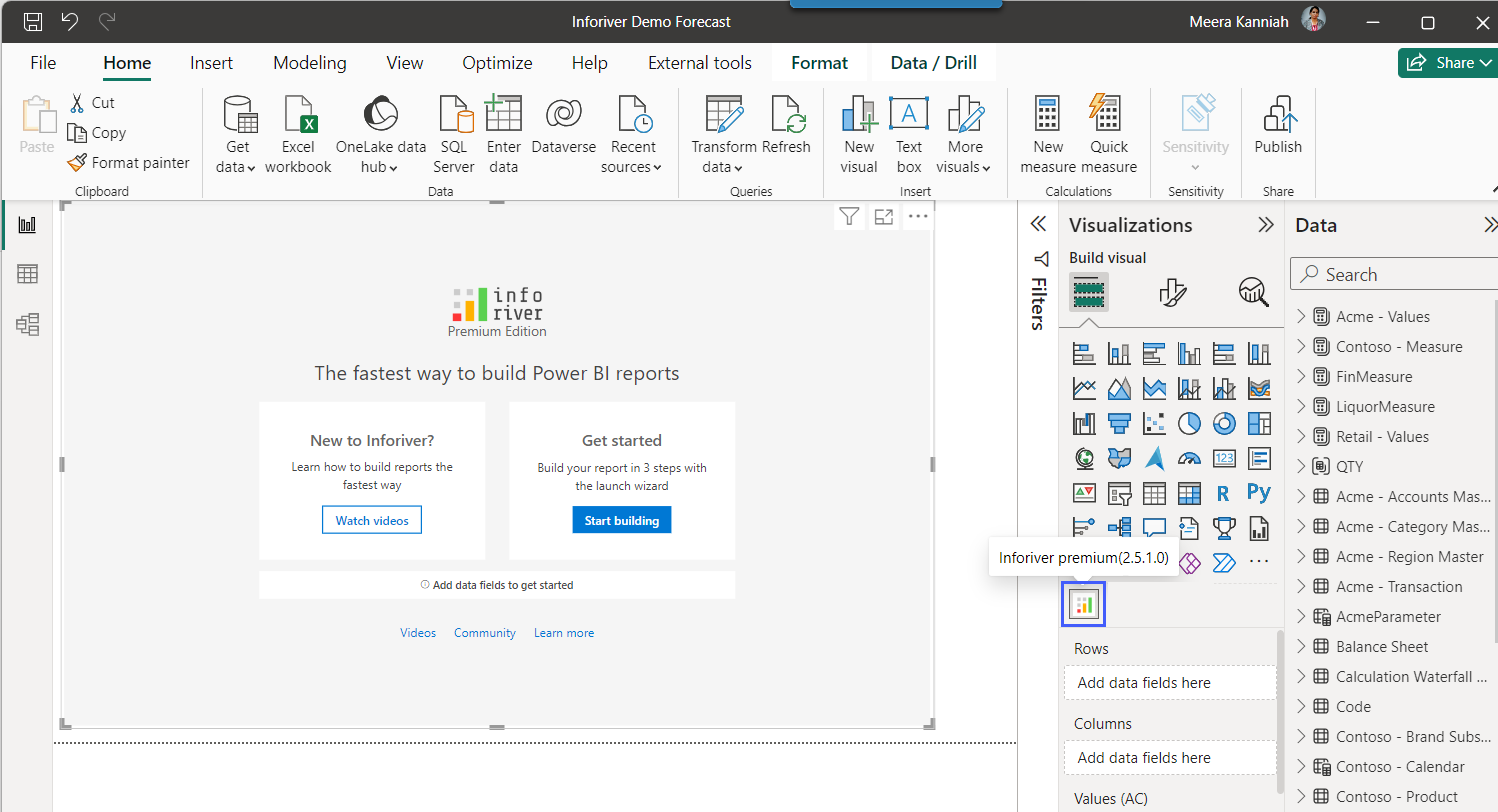Screen dimensions: 1498x812
Task: Click the Excel workbook data source
Action: (298, 135)
